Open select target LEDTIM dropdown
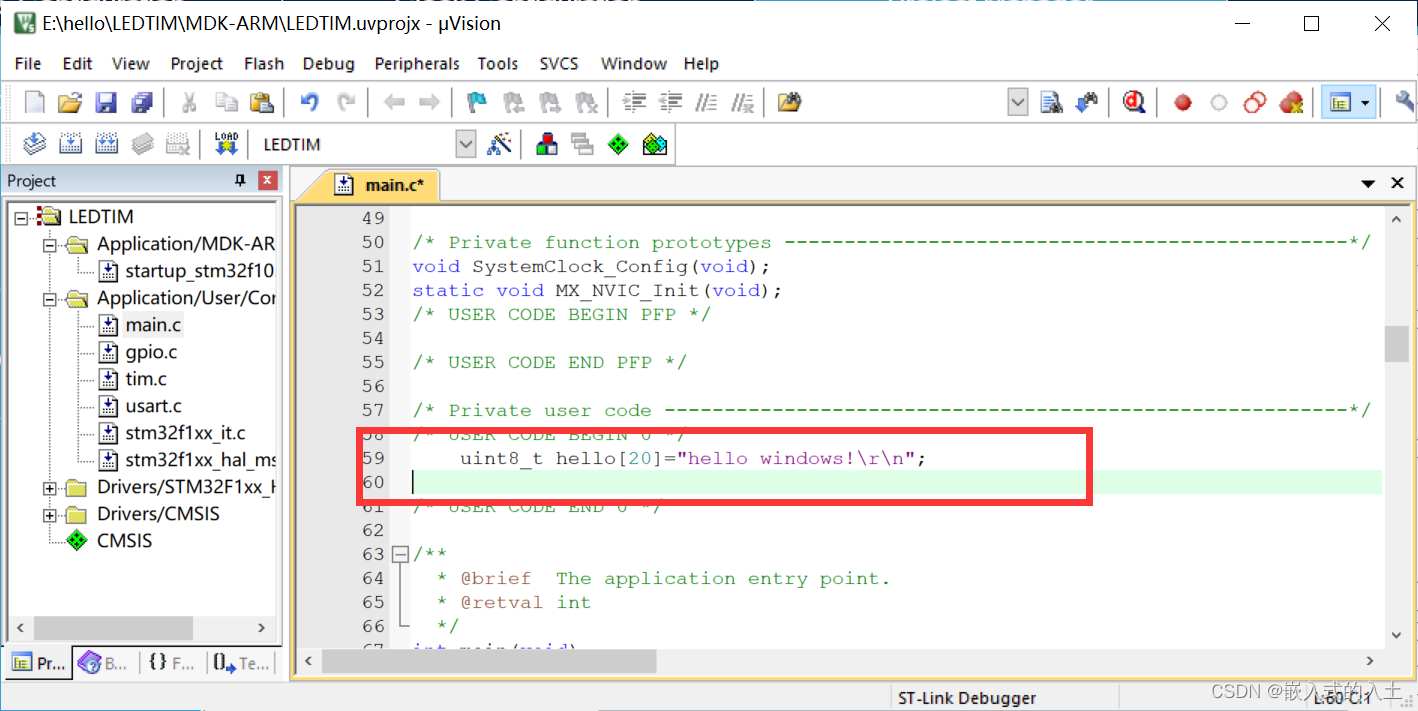The height and width of the screenshot is (711, 1418). tap(466, 144)
